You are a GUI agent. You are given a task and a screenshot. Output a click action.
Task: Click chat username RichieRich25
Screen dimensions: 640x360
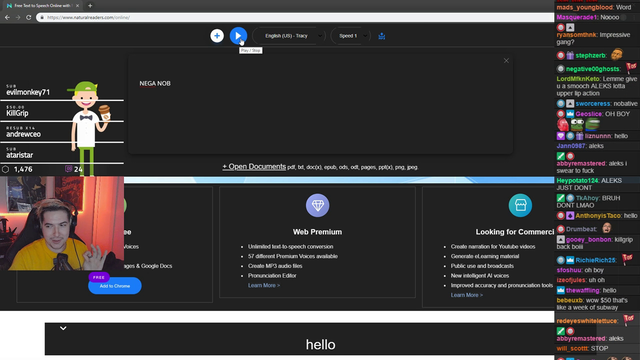coord(596,260)
